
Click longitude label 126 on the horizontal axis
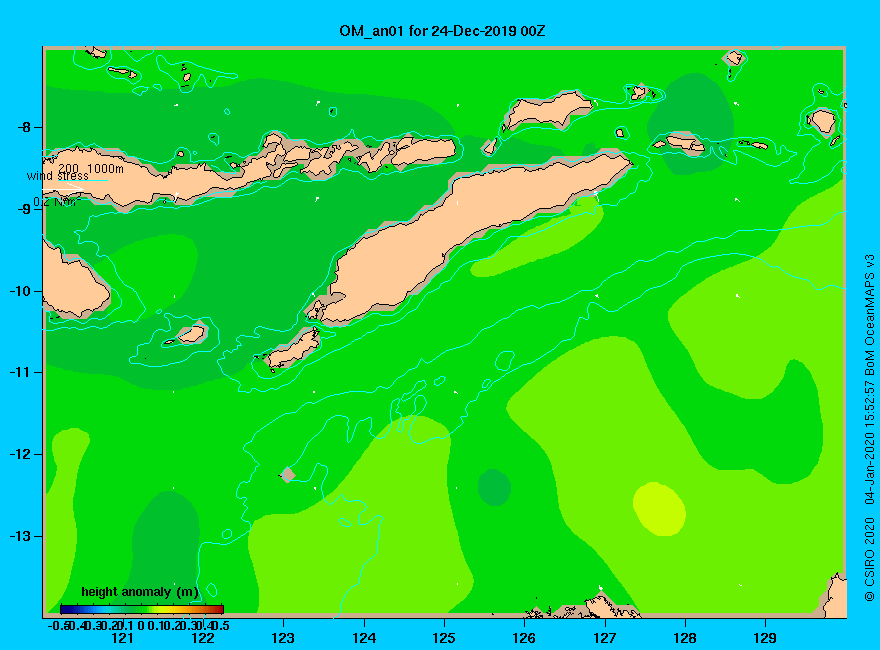tap(525, 638)
